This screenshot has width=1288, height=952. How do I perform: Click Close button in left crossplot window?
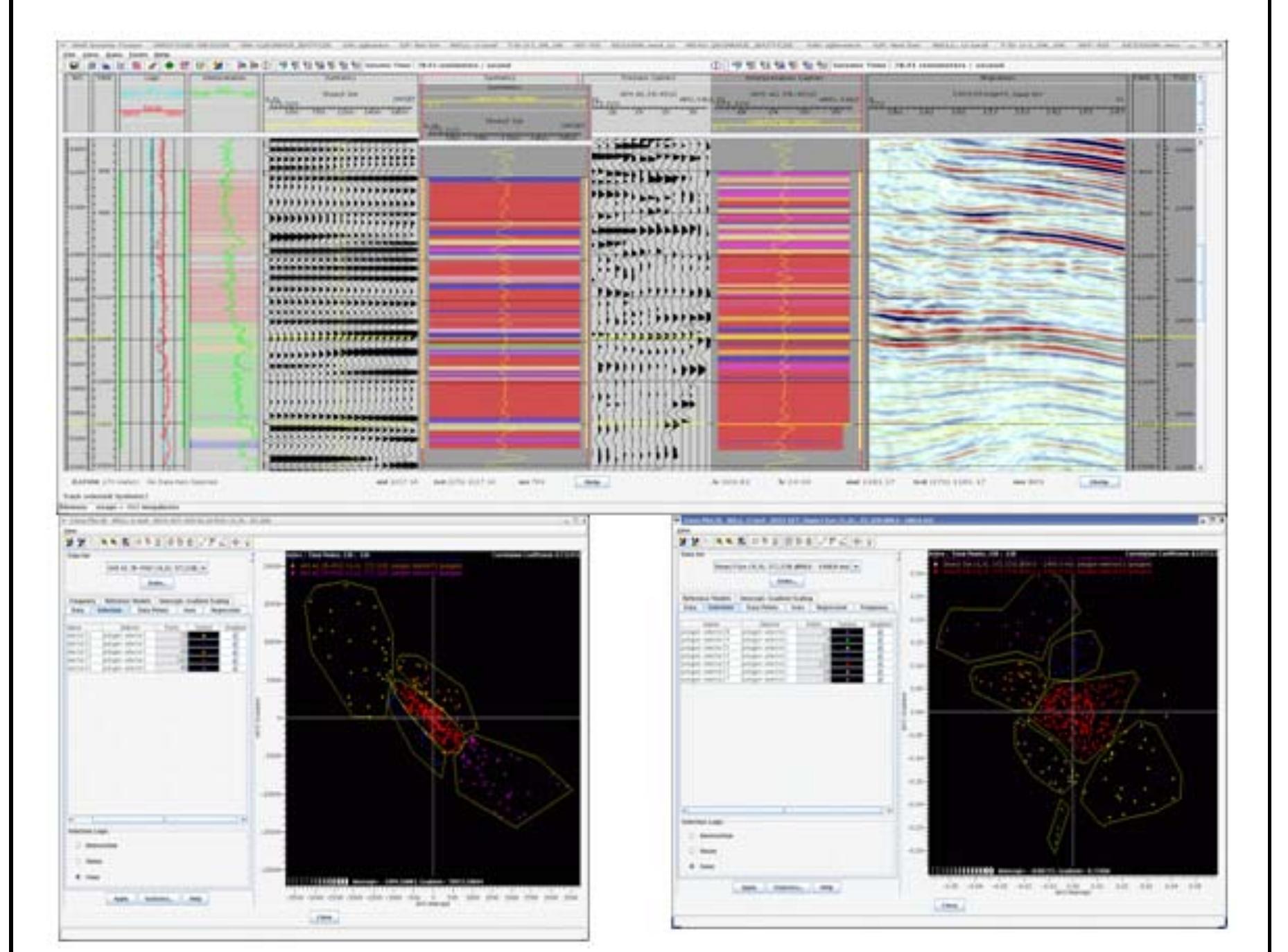point(323,918)
